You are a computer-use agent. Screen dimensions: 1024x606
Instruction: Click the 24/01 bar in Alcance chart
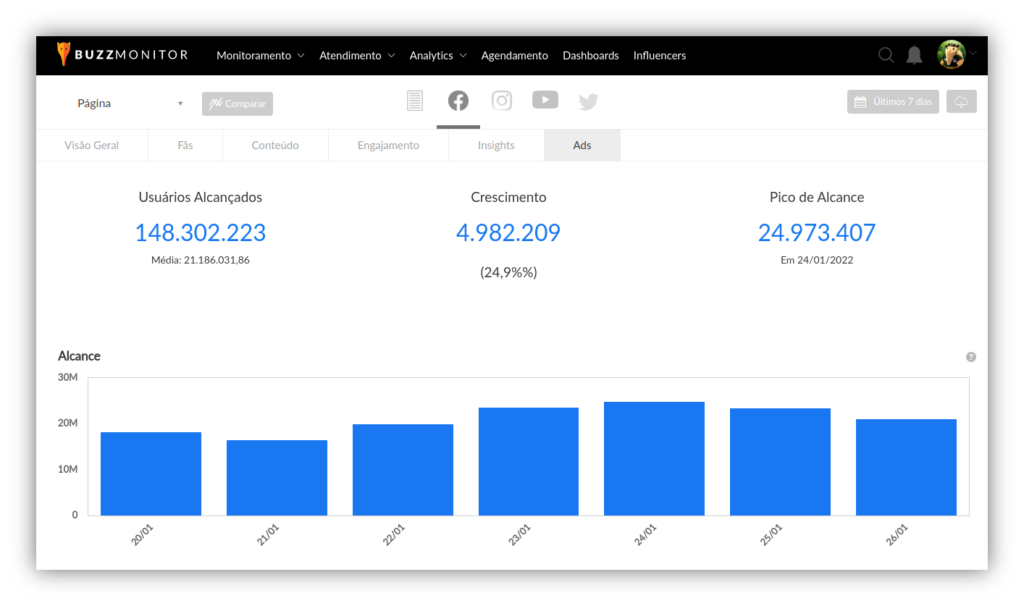654,459
